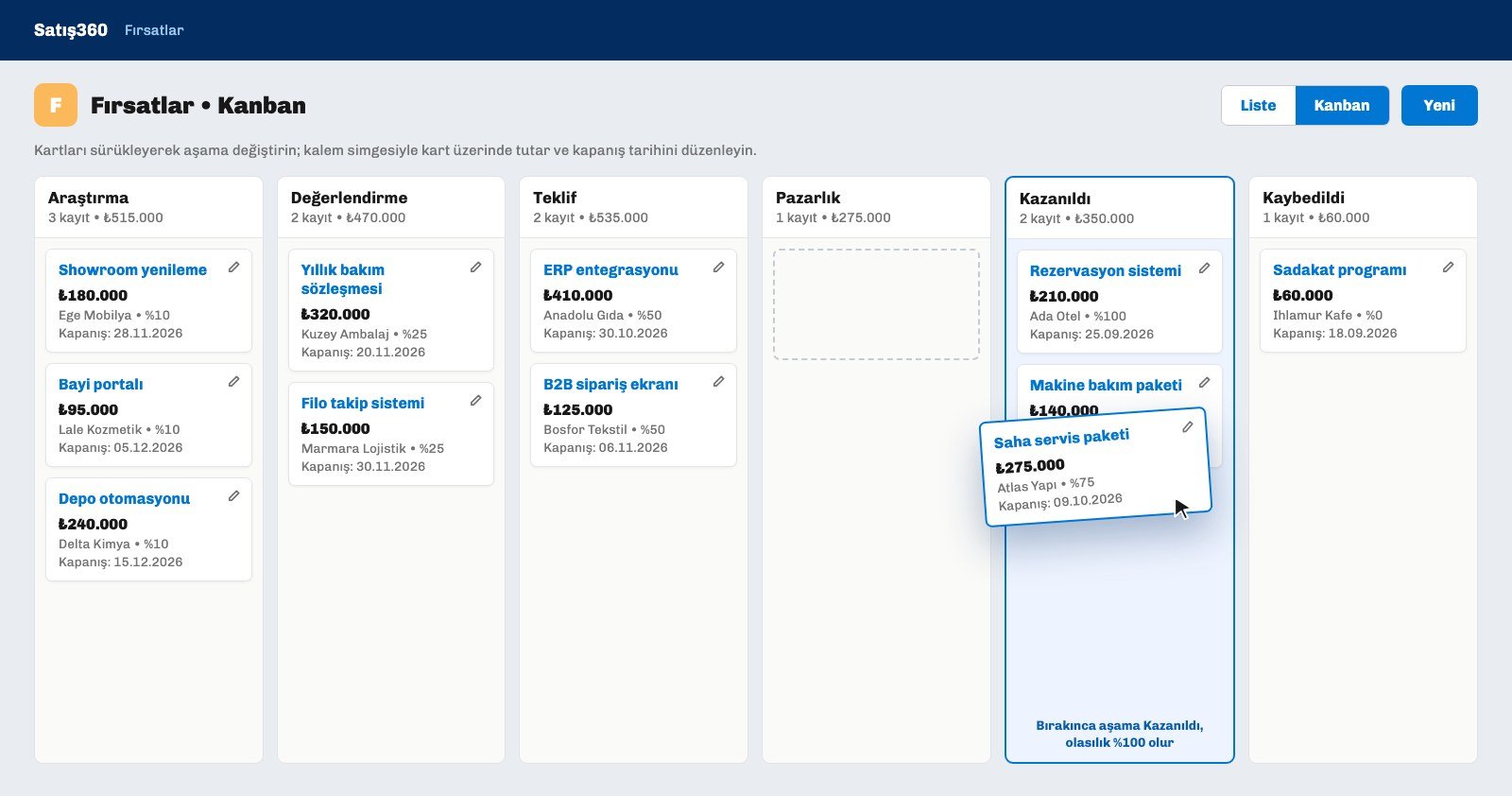Edit the Depo otomasyonu card via pencil
Viewport: 1512px width, 796px height.
[233, 496]
